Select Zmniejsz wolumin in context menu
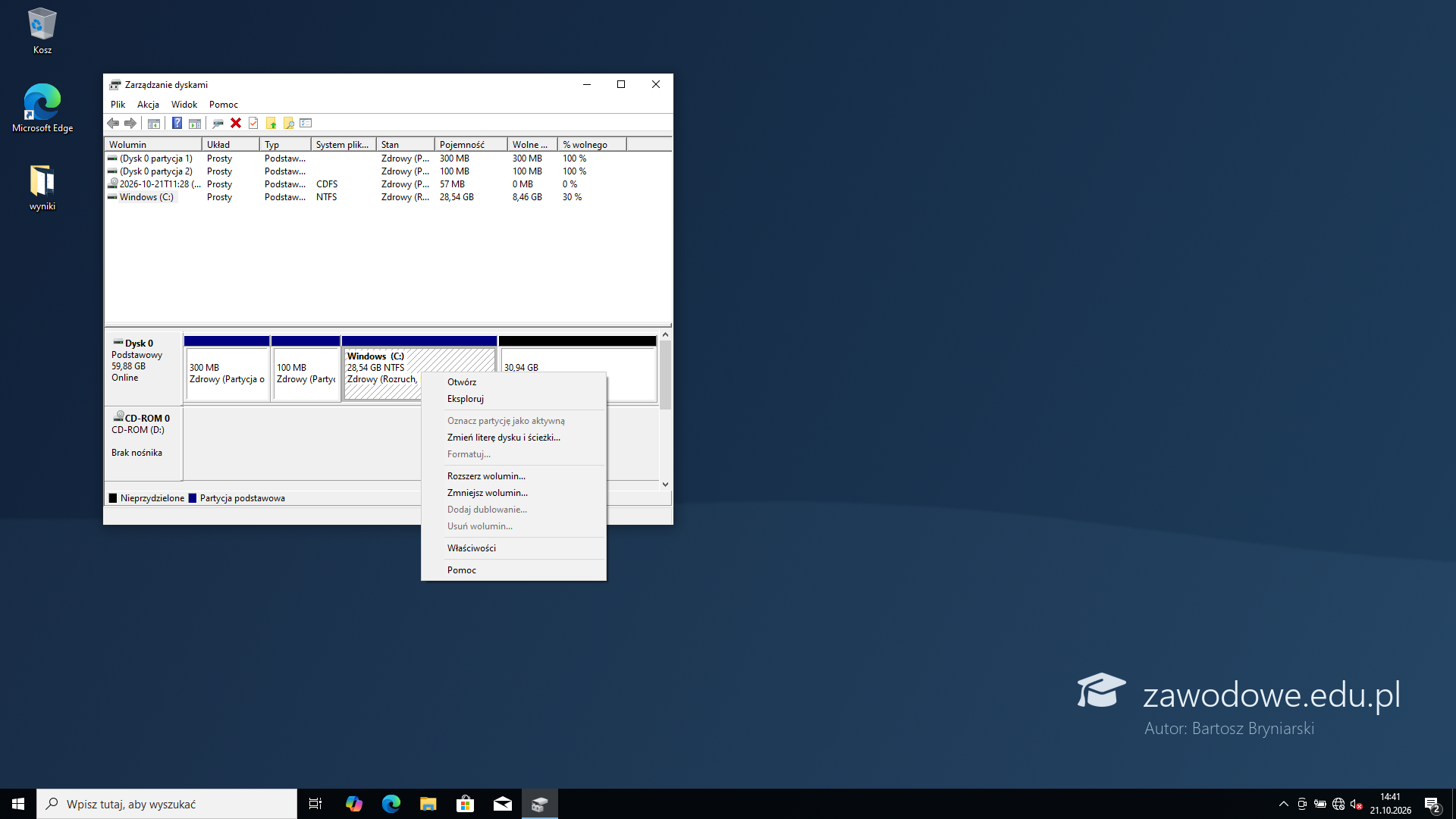This screenshot has height=819, width=1456. 513,493
